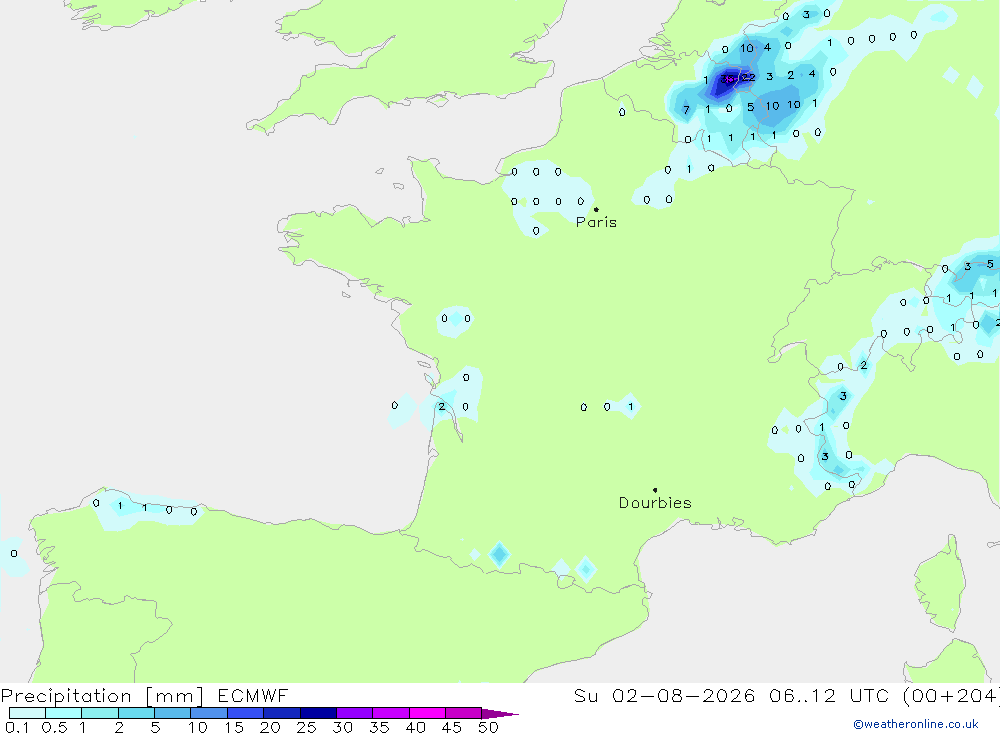
Task: Click the legend tick label '0.1'
Action: (17, 727)
